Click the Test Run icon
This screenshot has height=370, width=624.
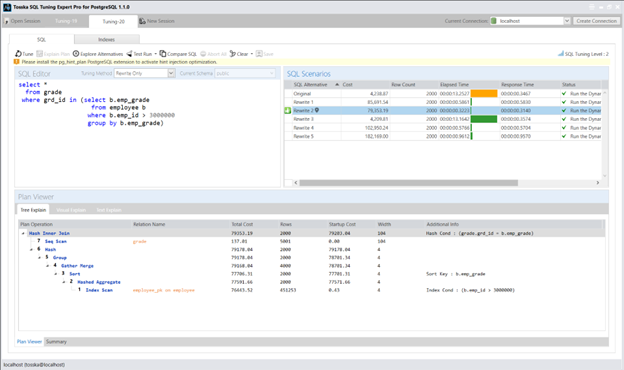[129, 54]
